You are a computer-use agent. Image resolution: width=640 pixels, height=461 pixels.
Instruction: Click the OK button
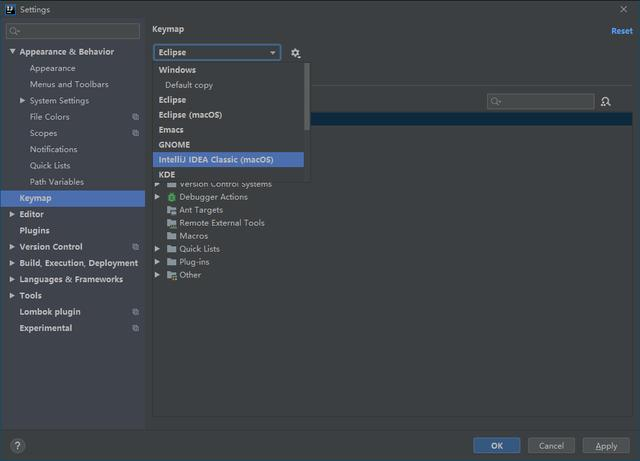coord(497,445)
